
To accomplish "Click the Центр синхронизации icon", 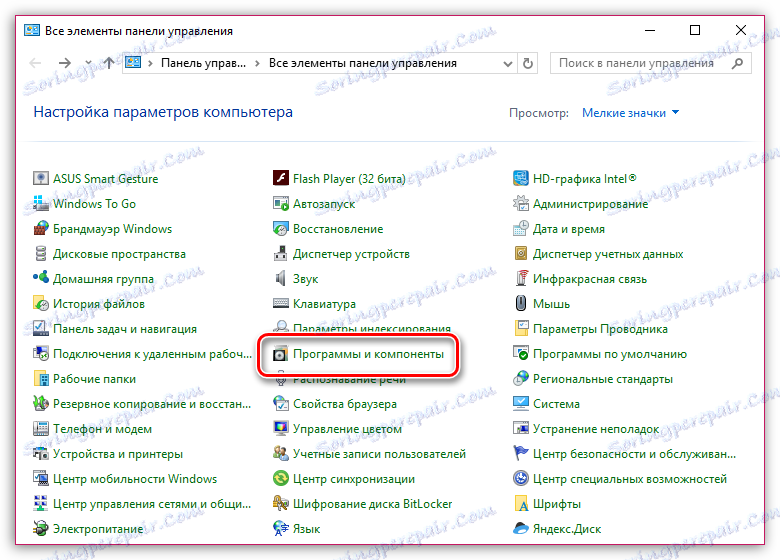I will pos(281,478).
